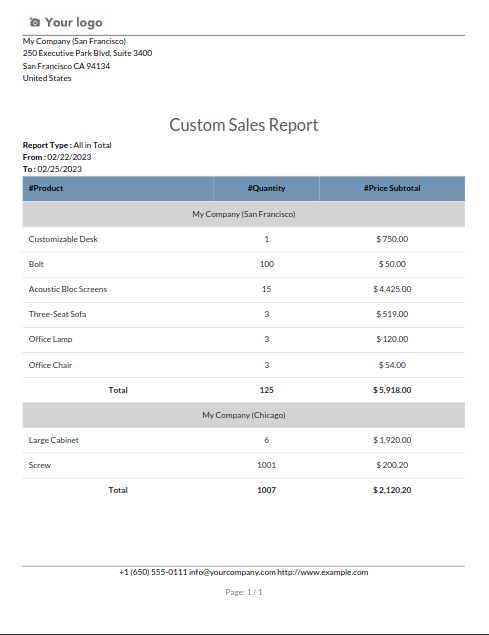Click the Report Type All in Total line
Viewport: 489px width, 635px height.
[67, 145]
